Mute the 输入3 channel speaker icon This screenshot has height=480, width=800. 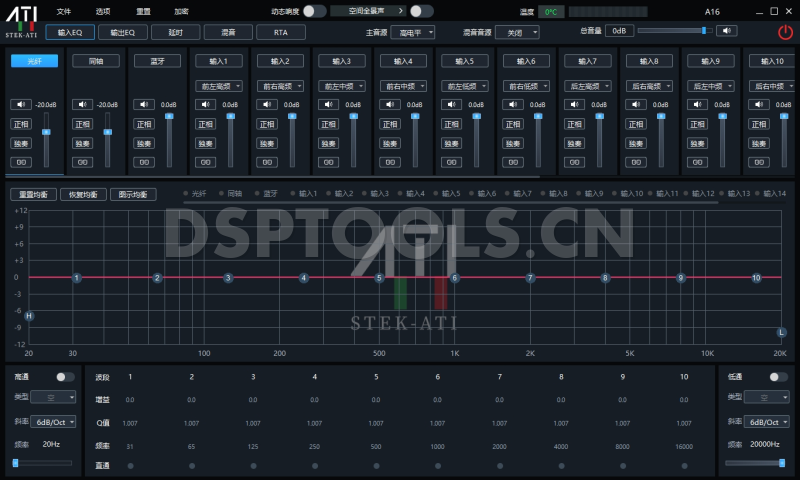tap(328, 105)
